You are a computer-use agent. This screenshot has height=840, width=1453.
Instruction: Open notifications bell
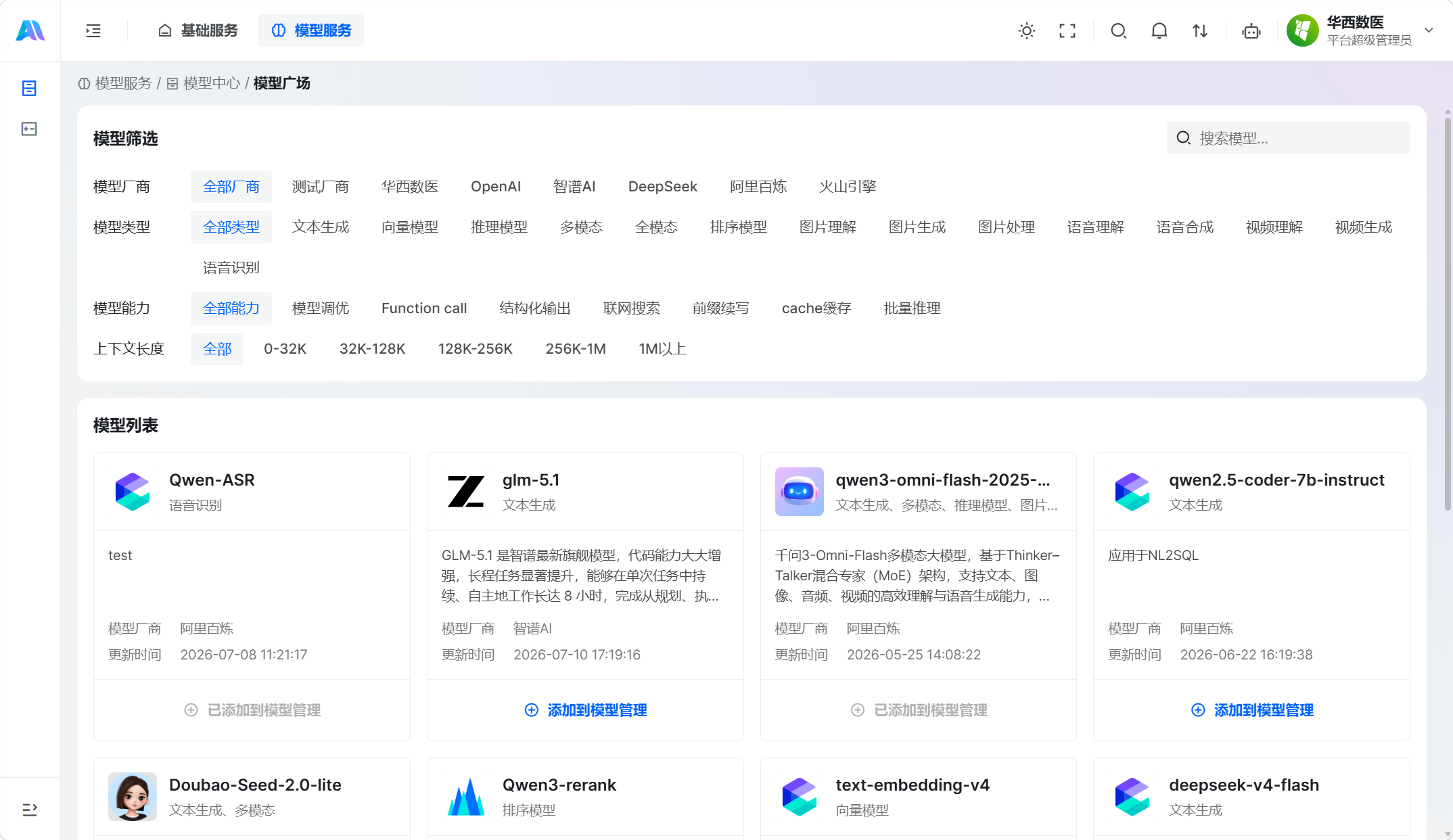click(x=1159, y=30)
